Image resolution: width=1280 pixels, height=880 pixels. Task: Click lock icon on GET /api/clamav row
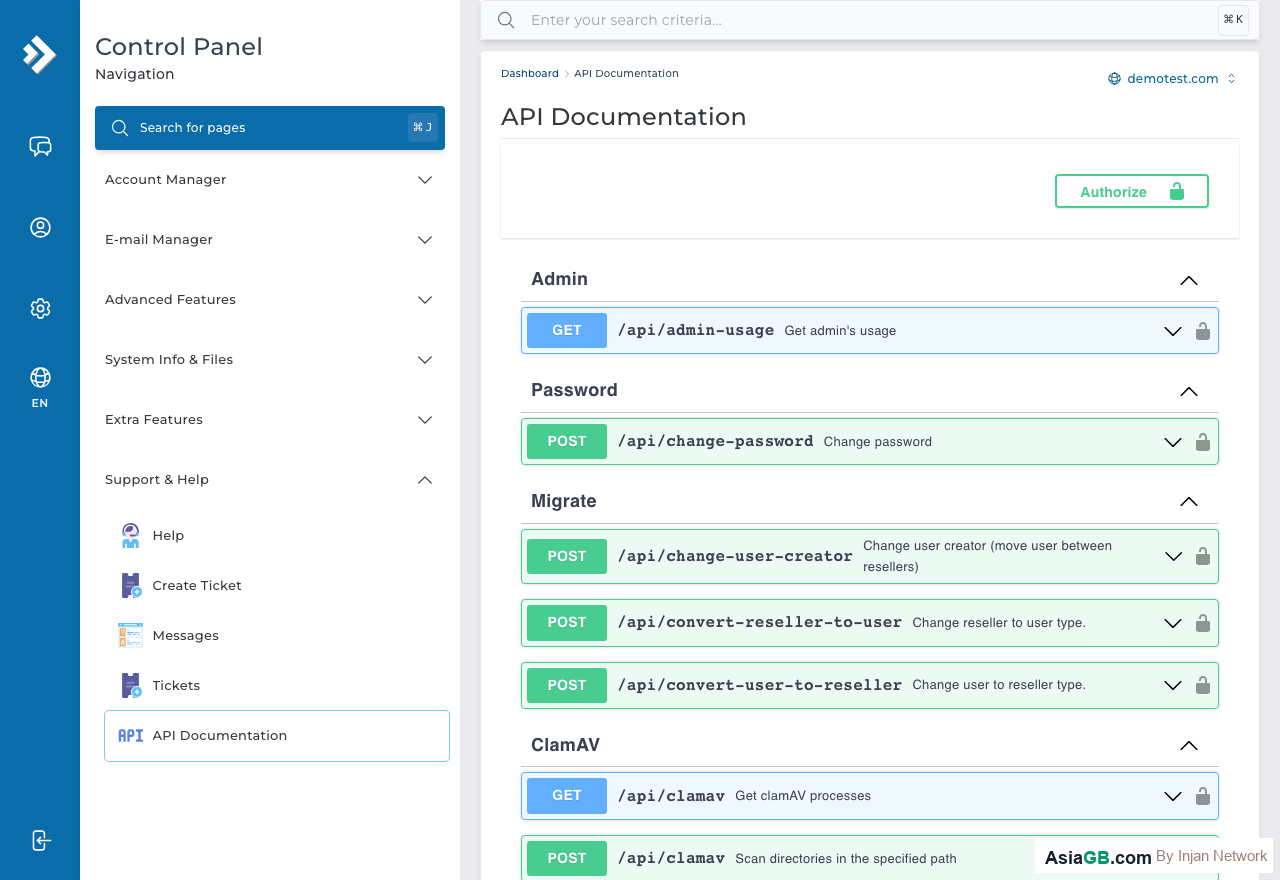pyautogui.click(x=1203, y=796)
